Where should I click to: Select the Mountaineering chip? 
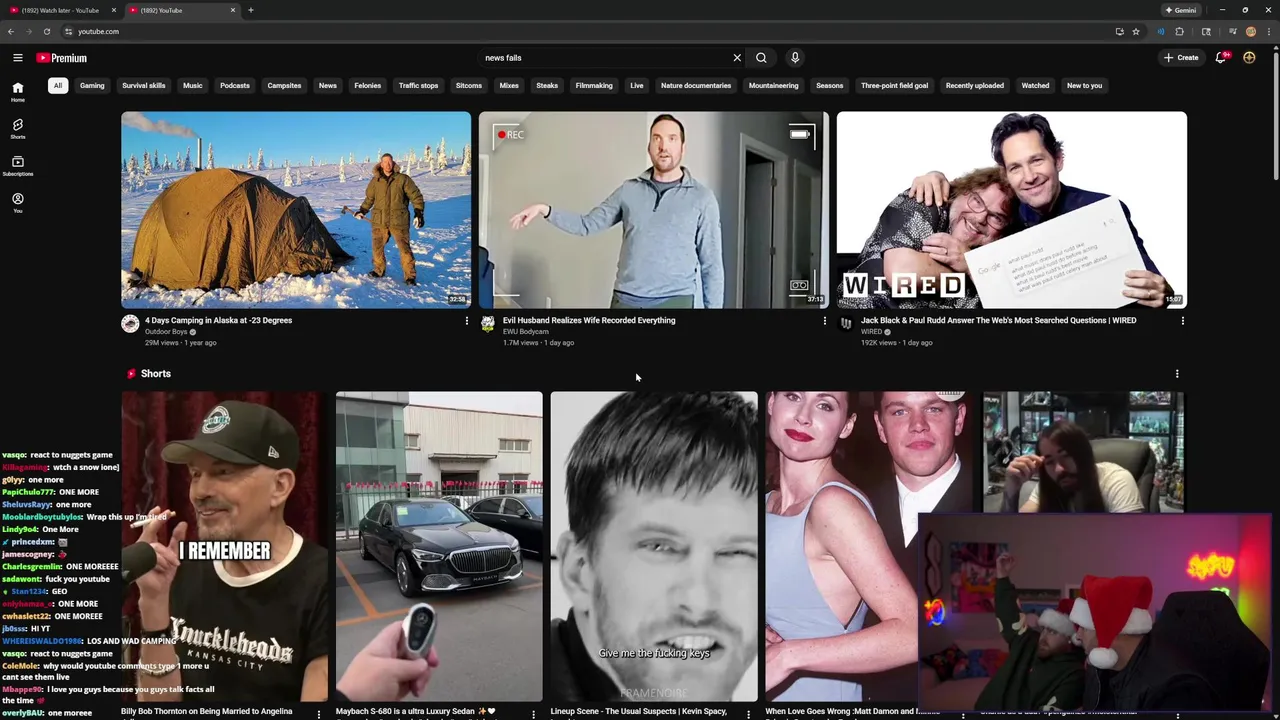(774, 86)
